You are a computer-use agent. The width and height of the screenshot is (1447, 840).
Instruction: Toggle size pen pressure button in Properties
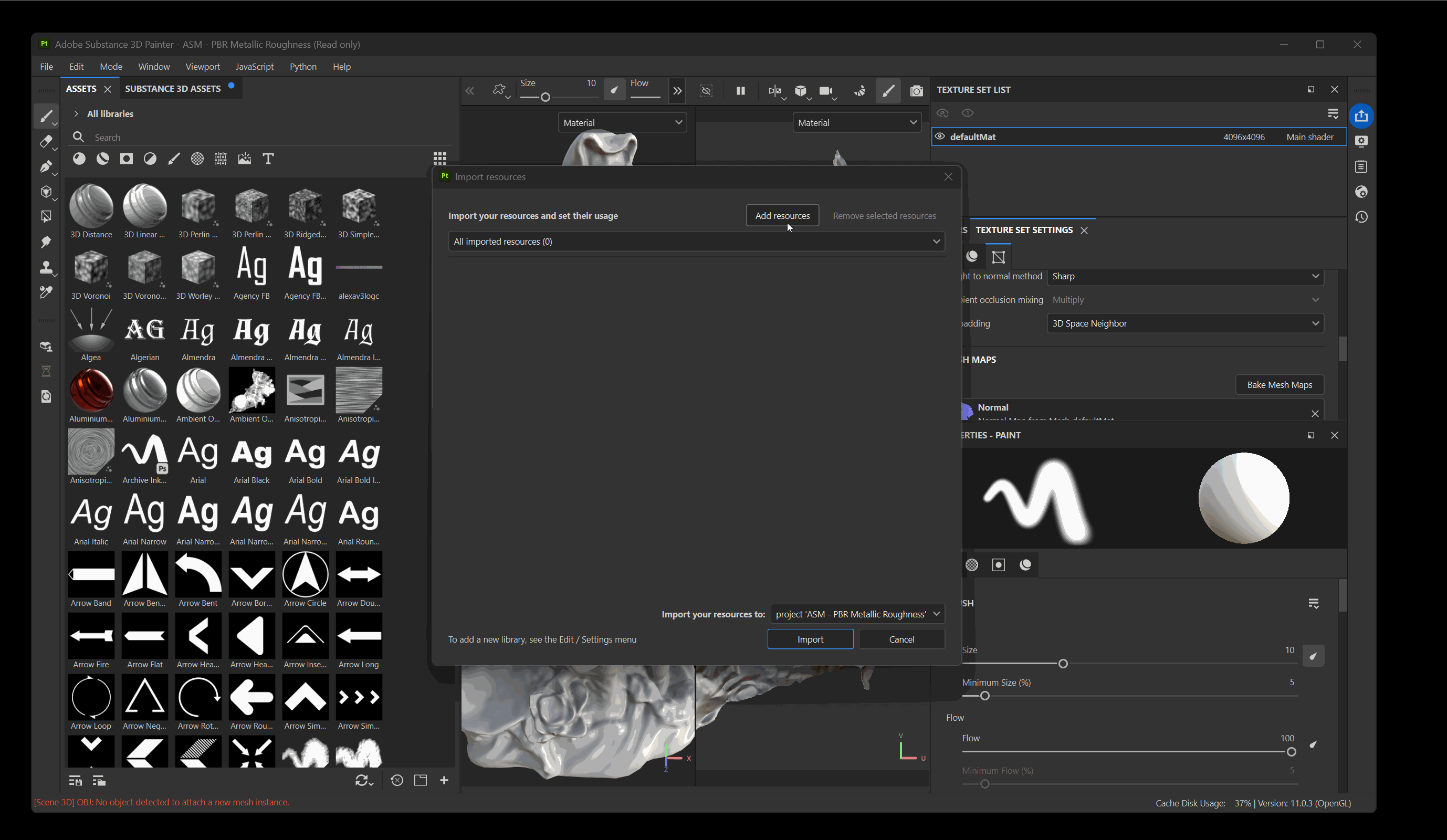(x=1313, y=656)
